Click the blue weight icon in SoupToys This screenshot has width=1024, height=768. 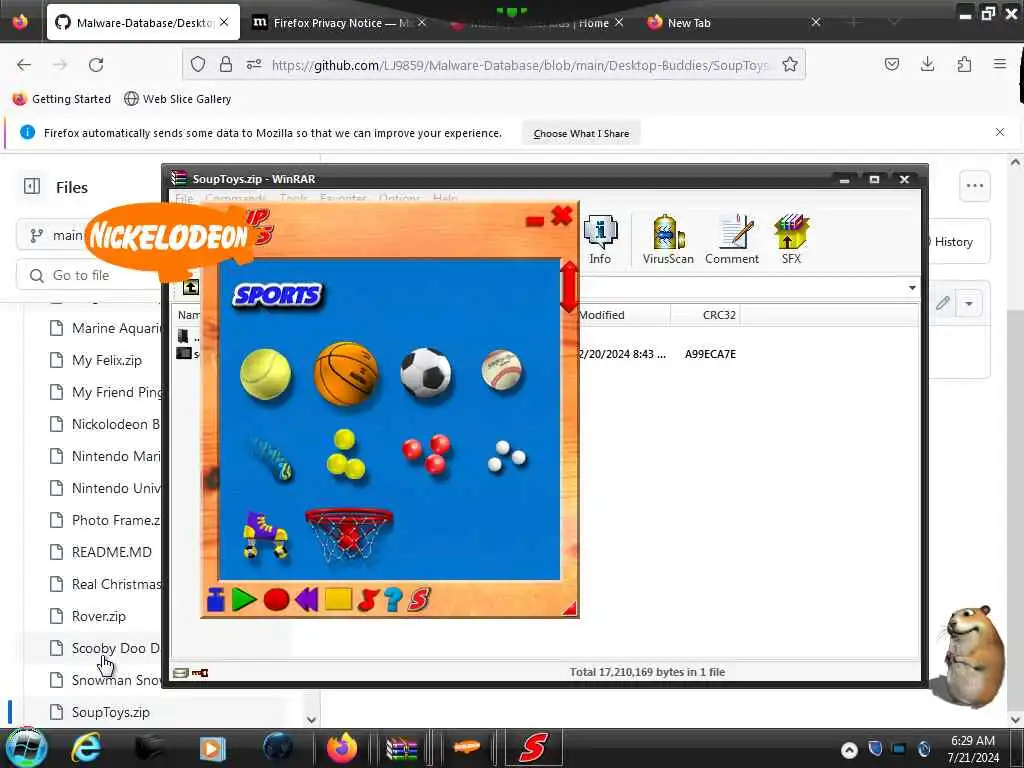216,600
